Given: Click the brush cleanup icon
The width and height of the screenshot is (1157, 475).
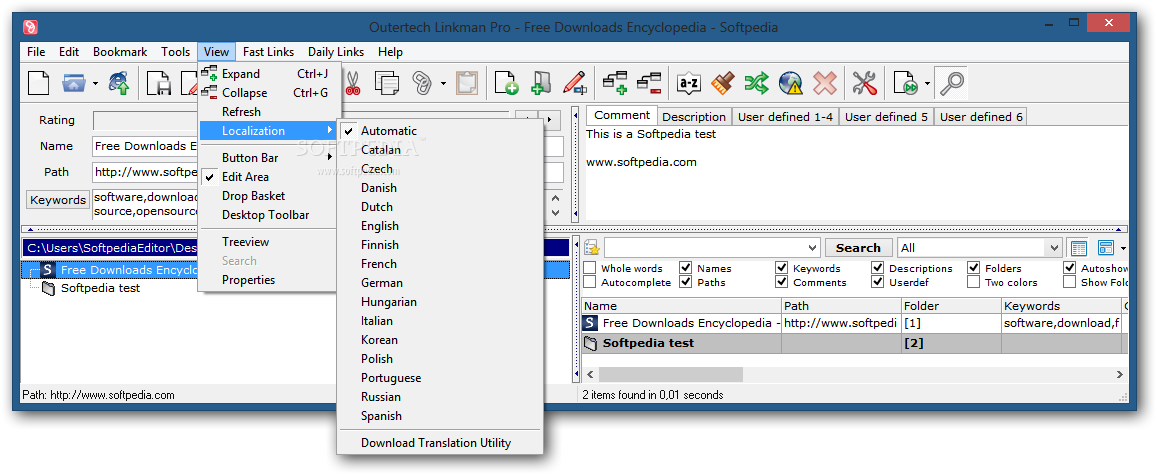Looking at the screenshot, I should click(x=722, y=83).
